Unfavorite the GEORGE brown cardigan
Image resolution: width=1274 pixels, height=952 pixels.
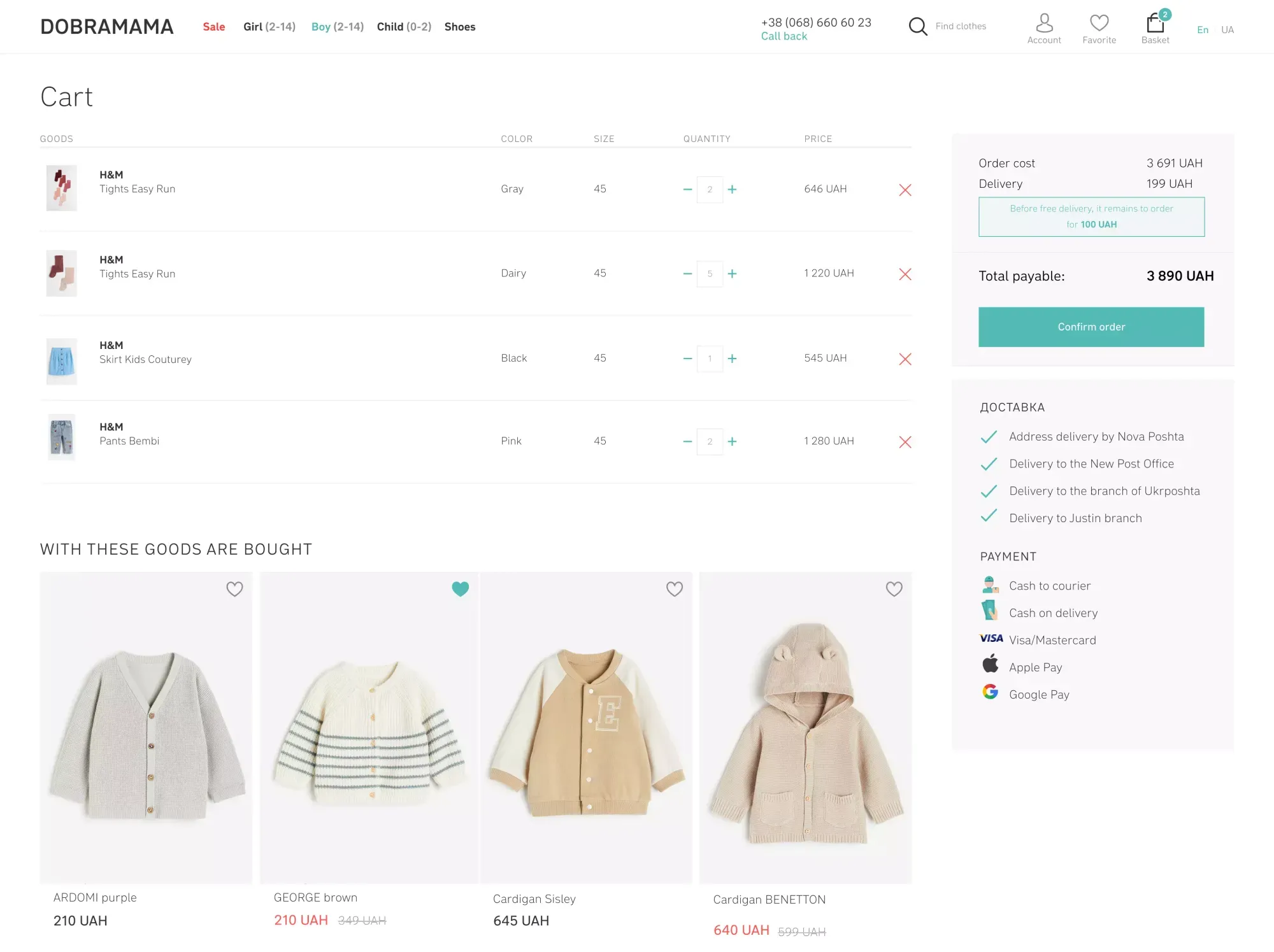point(460,589)
